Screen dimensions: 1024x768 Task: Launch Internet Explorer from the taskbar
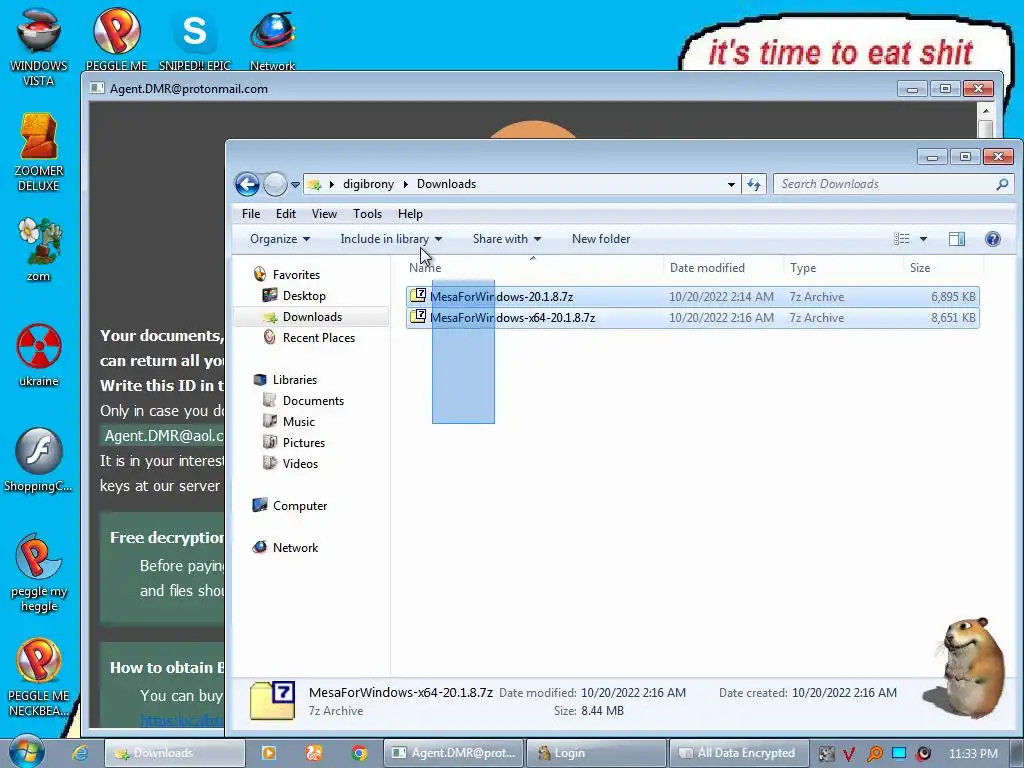(x=80, y=753)
